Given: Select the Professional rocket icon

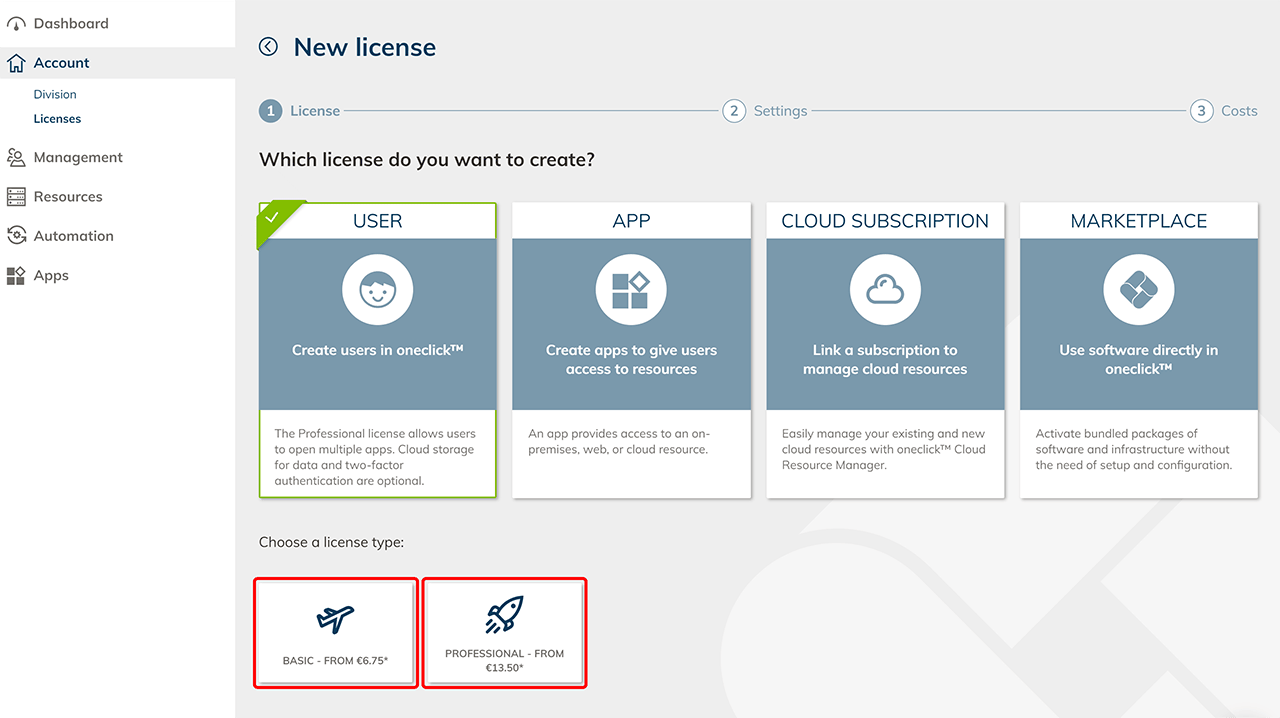Looking at the screenshot, I should 504,615.
